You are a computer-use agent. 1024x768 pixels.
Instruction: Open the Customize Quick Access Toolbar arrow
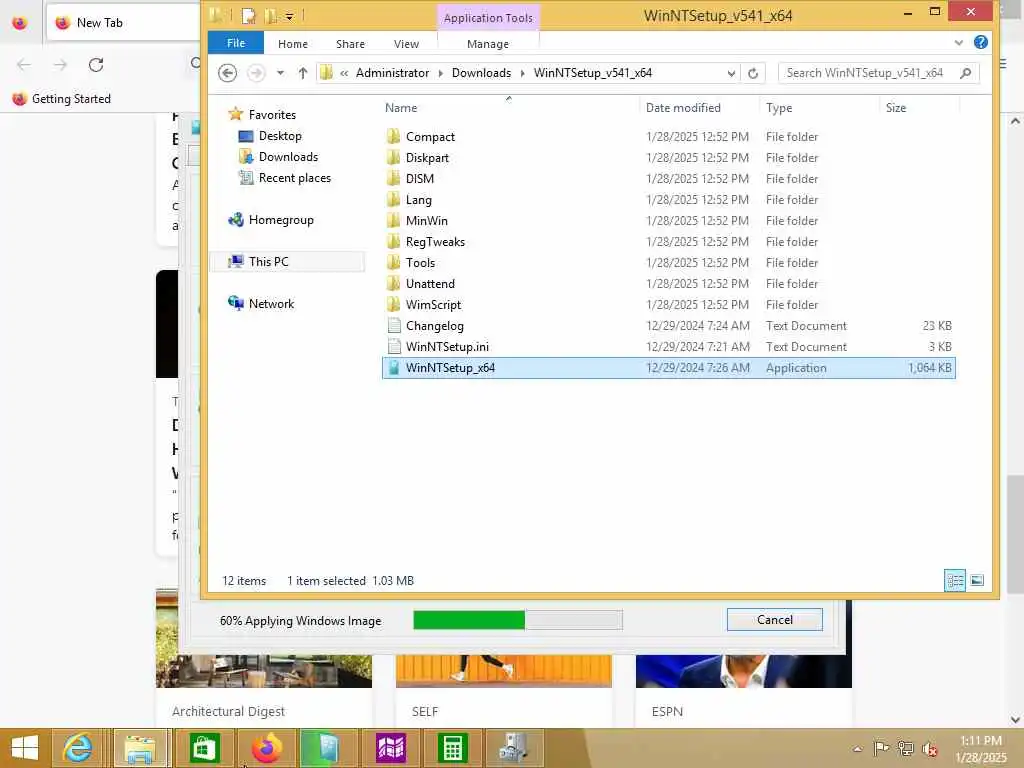289,16
